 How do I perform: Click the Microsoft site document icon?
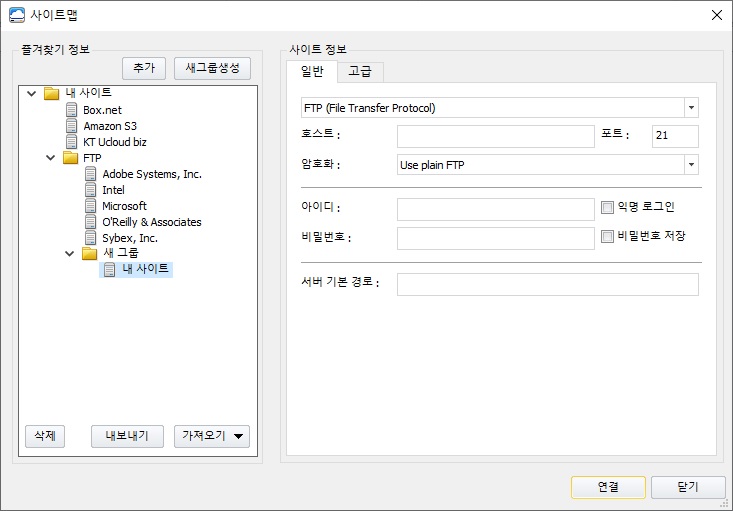click(91, 206)
